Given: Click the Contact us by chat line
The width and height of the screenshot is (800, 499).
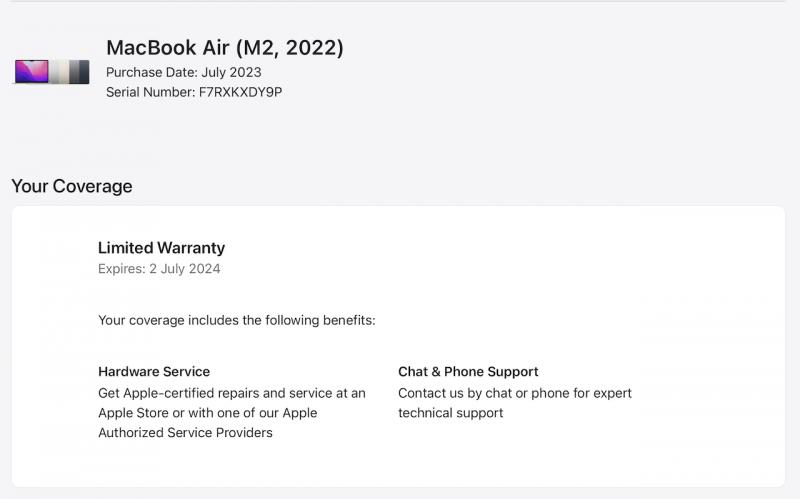Looking at the screenshot, I should (514, 393).
